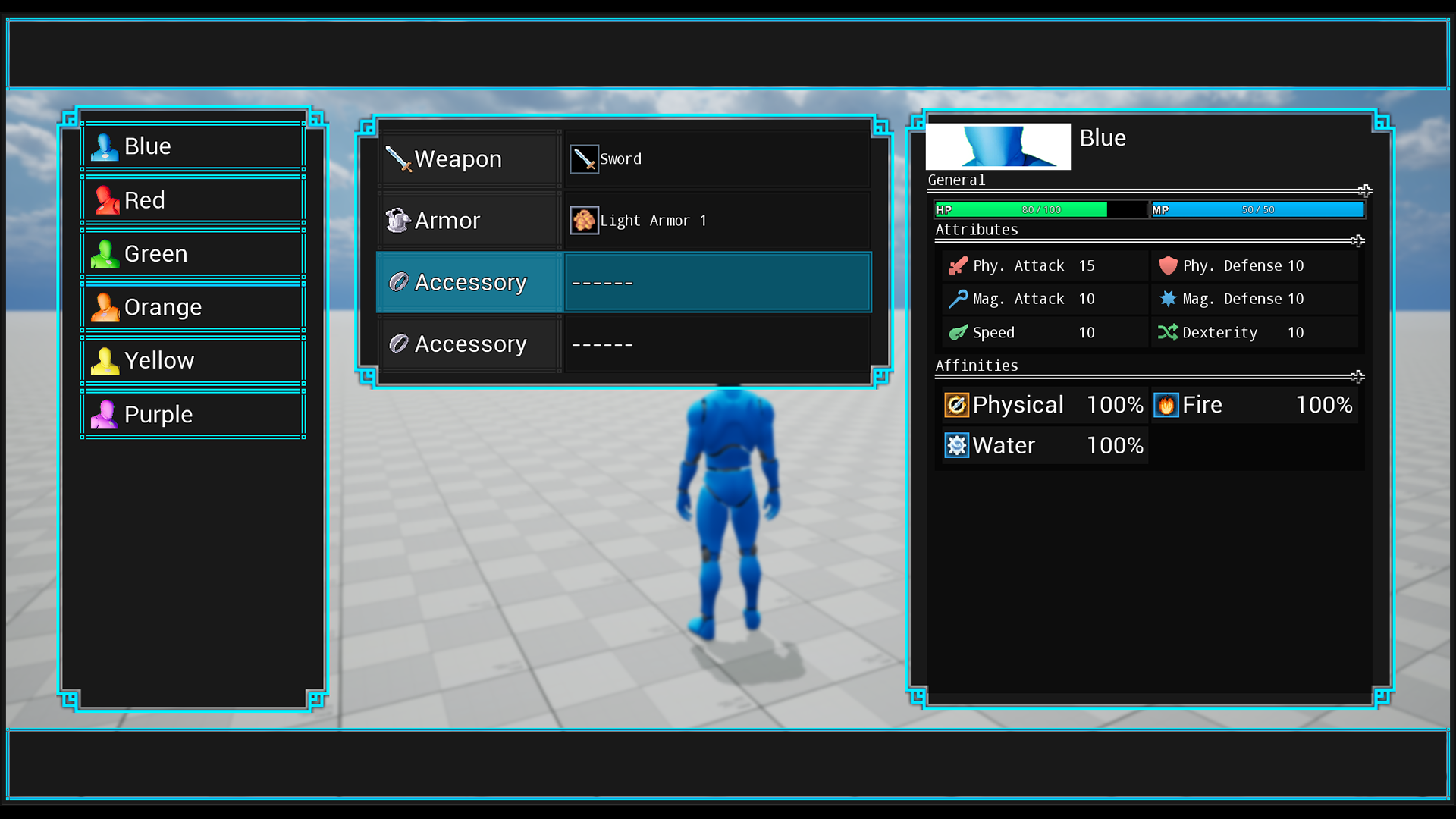Image resolution: width=1456 pixels, height=819 pixels.
Task: Click the ring icon of highlighted Accessory
Action: pos(399,282)
